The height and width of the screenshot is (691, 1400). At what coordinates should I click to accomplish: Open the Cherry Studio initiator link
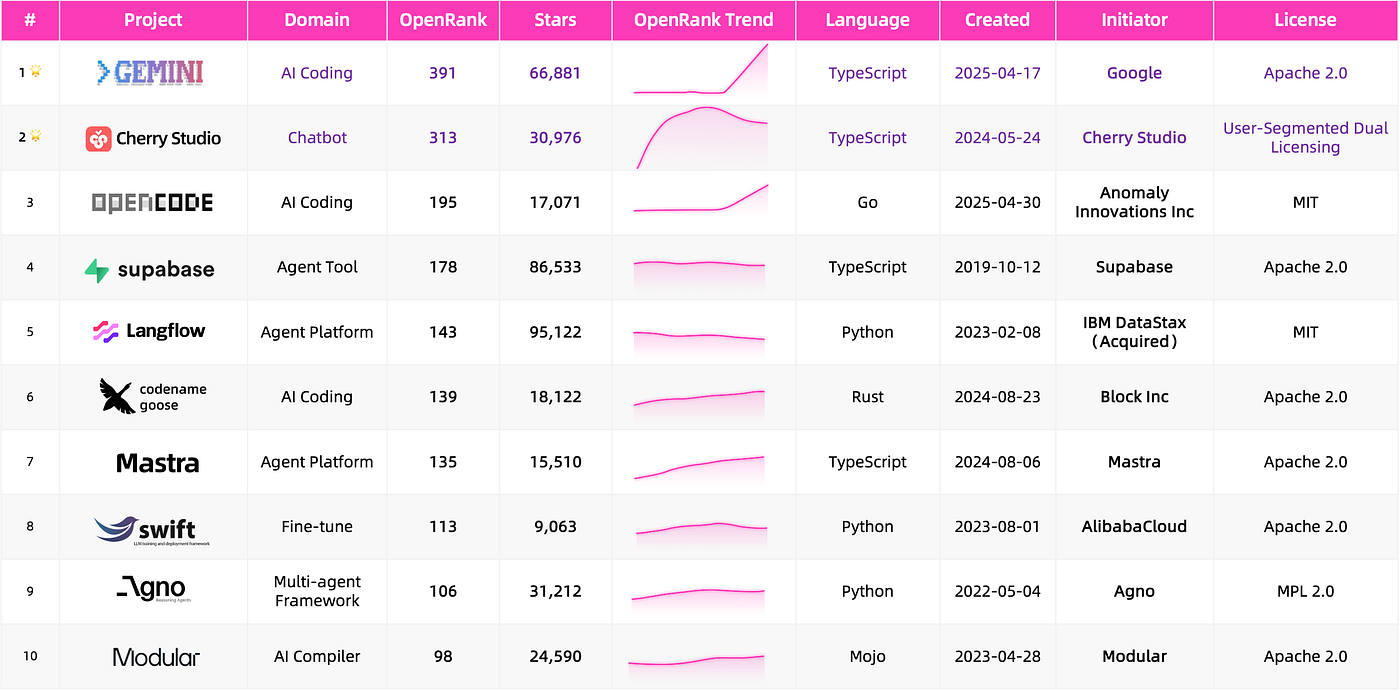[x=1134, y=138]
